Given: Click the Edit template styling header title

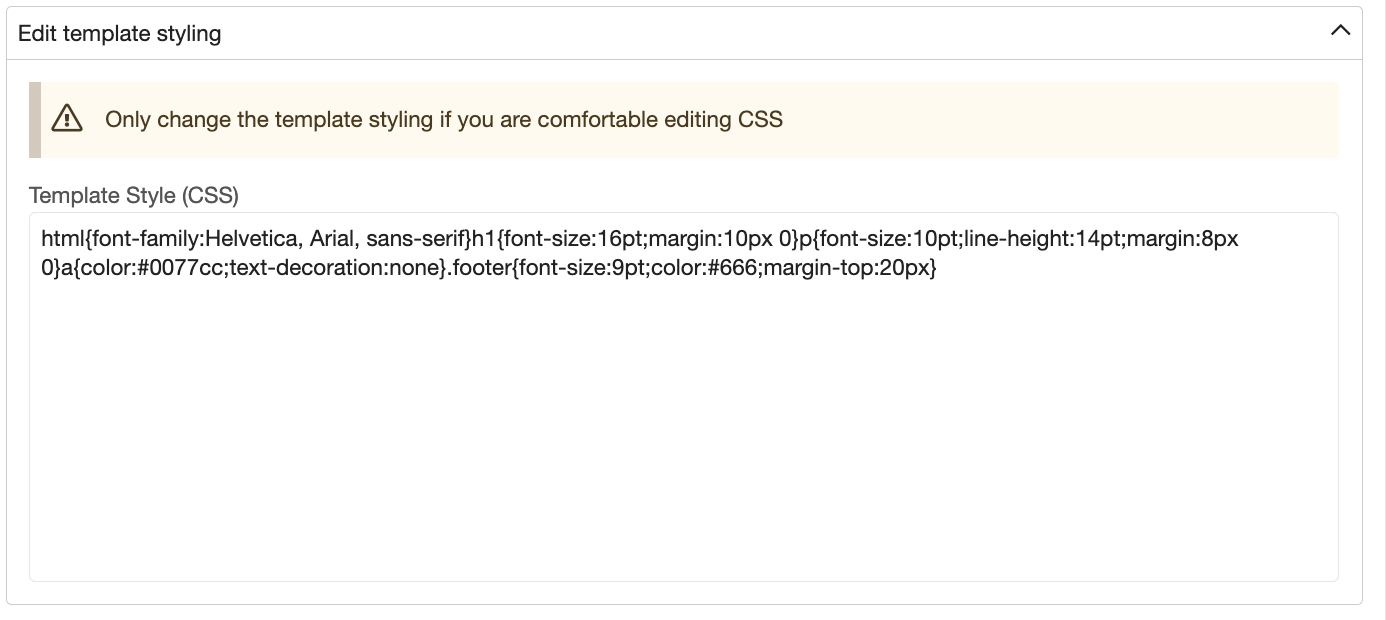Looking at the screenshot, I should click(120, 33).
